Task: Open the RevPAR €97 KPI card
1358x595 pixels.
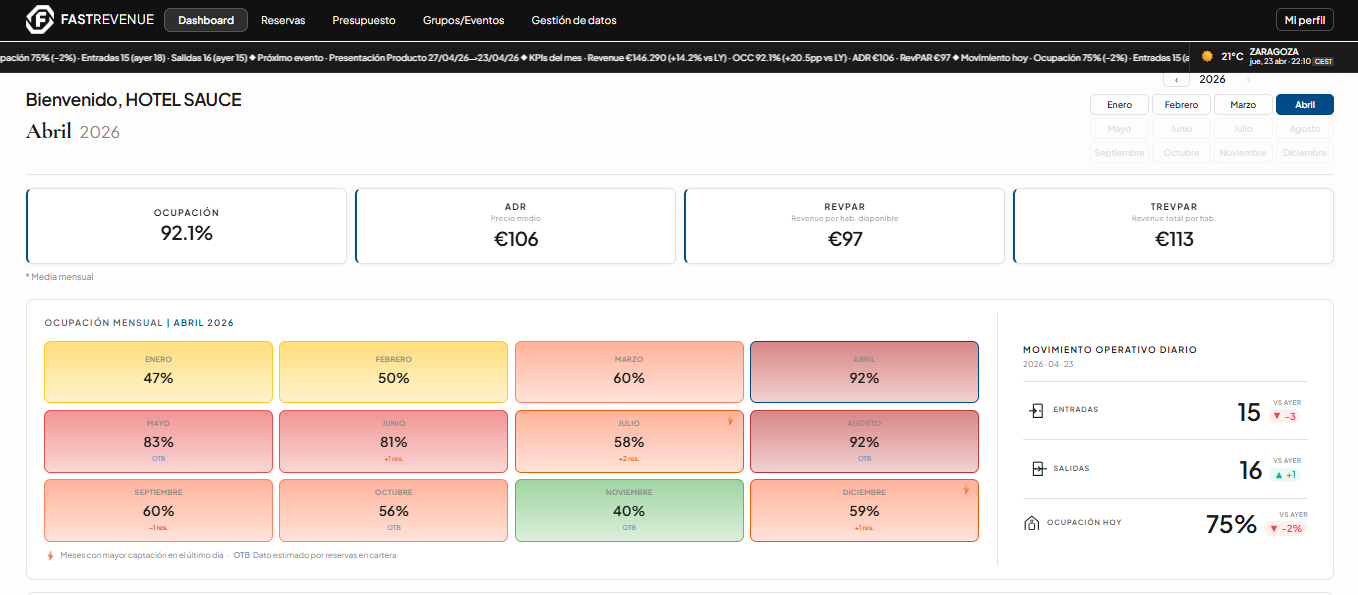Action: [x=844, y=226]
